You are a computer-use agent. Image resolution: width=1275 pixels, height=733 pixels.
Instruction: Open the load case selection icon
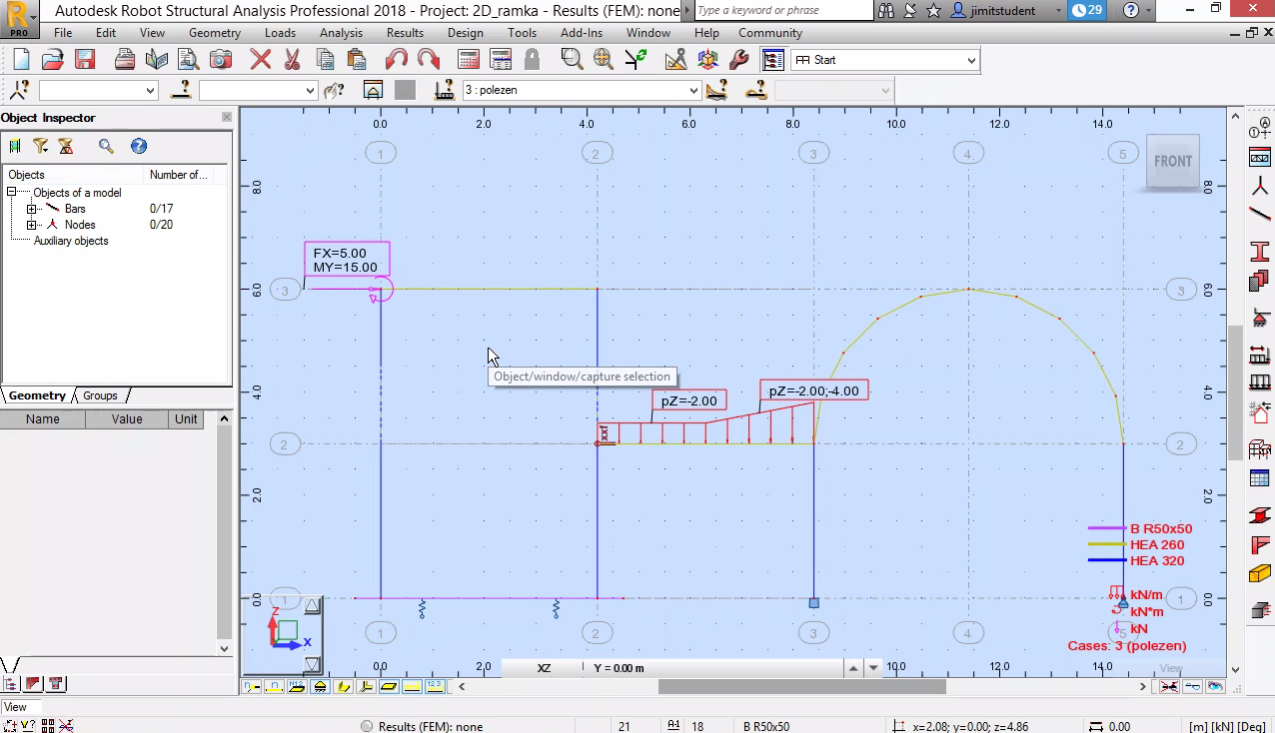click(445, 90)
